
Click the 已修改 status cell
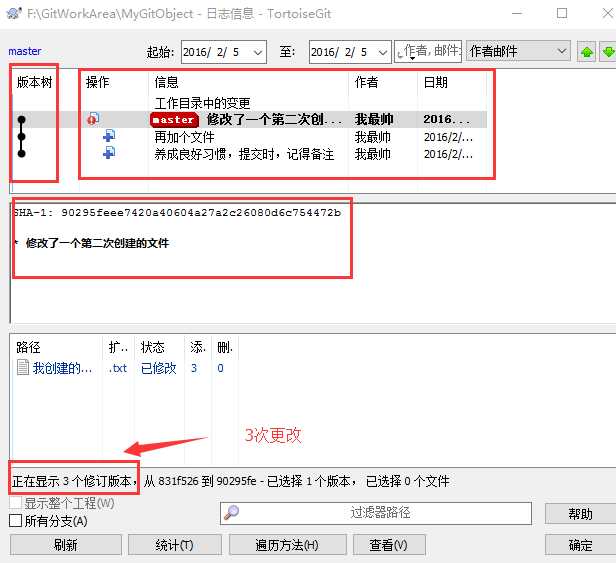coord(159,368)
